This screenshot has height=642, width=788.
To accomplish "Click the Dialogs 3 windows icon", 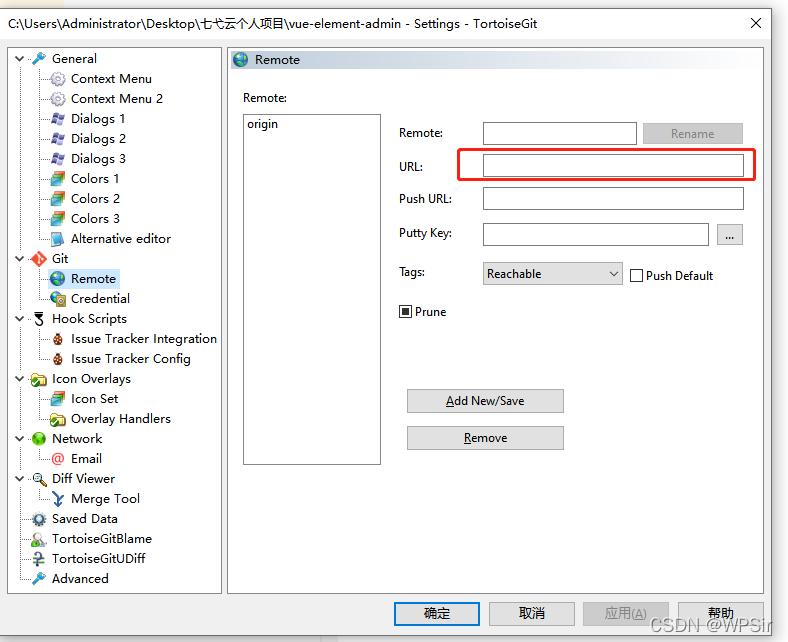I will pyautogui.click(x=58, y=159).
